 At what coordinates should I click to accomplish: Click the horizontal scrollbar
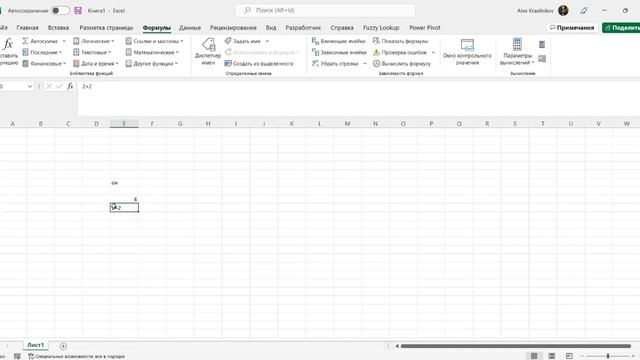pos(516,346)
